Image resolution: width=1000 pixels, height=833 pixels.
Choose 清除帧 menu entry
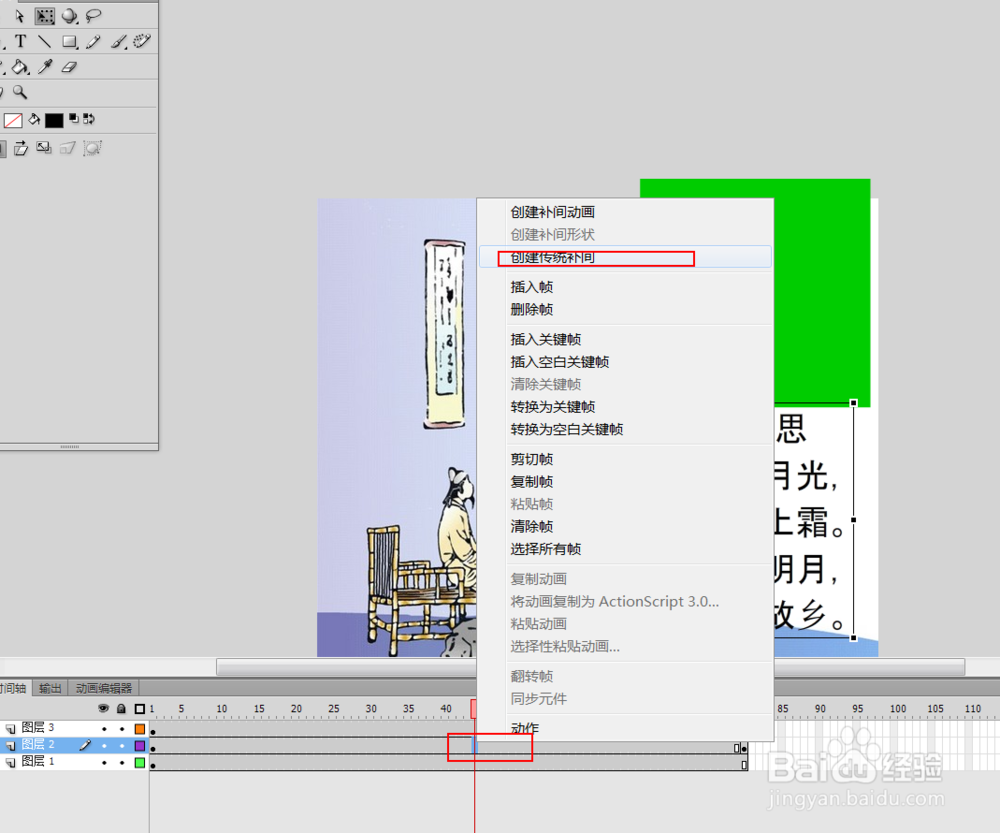[625, 526]
